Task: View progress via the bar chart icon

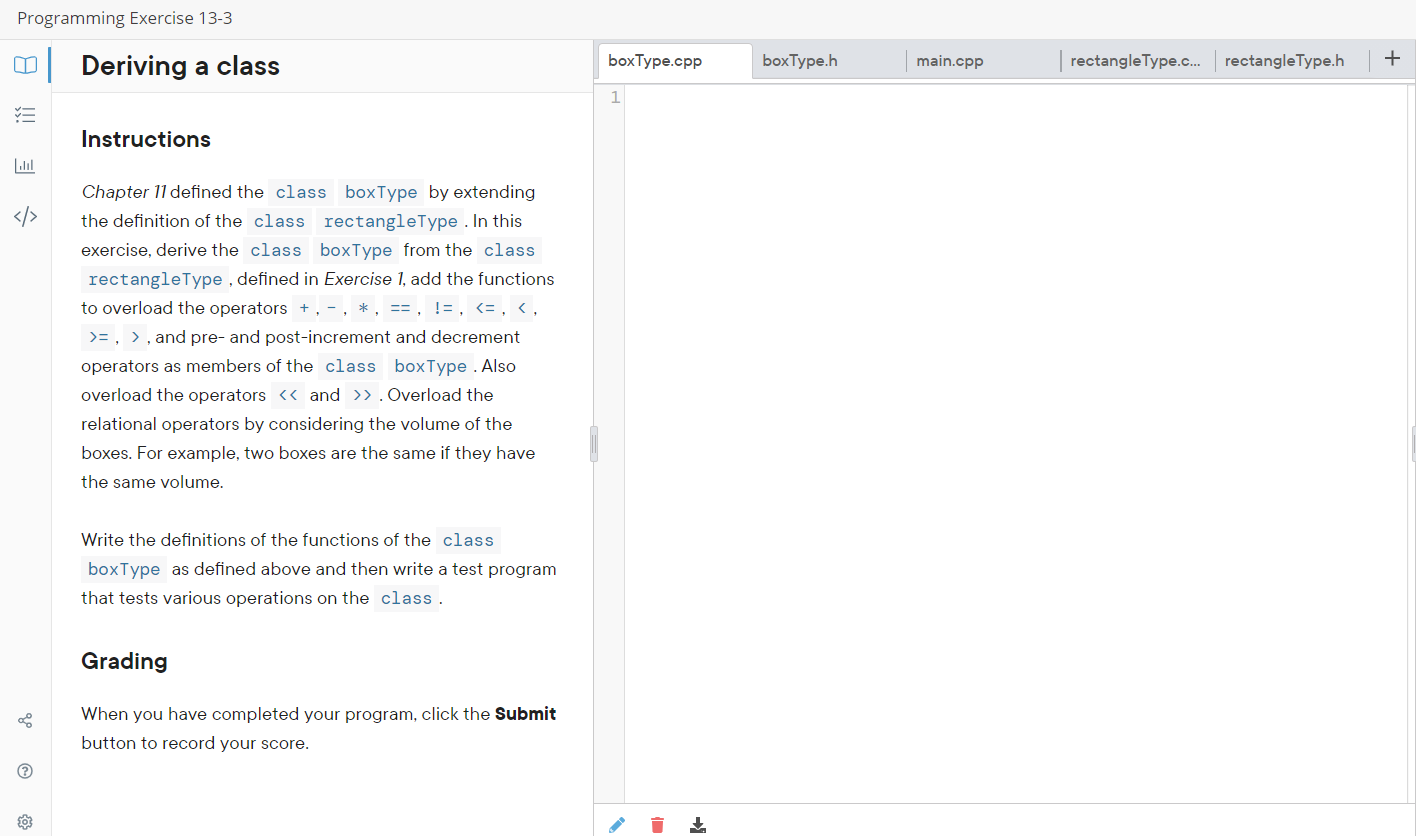Action: point(25,165)
